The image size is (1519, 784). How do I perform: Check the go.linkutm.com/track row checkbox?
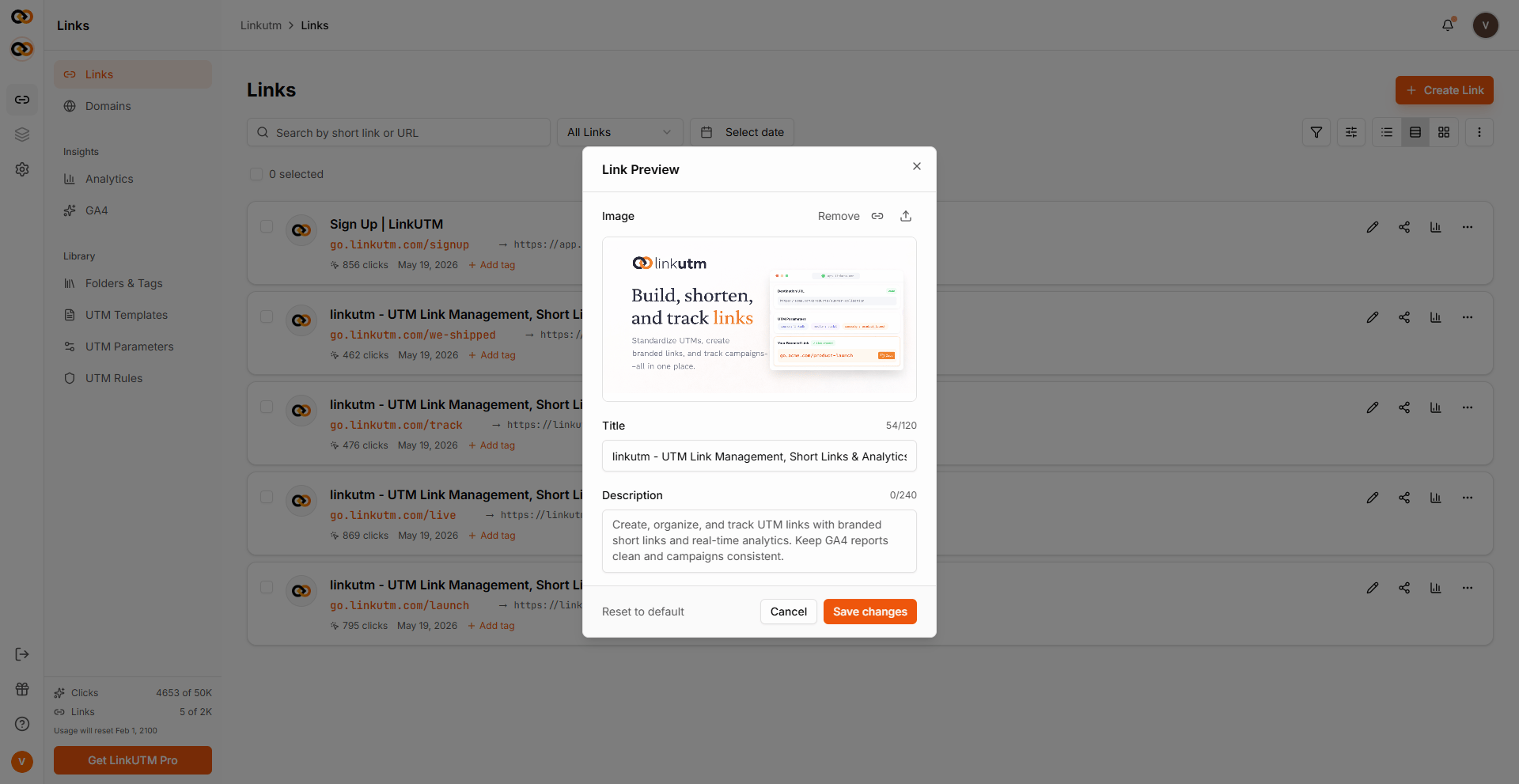[x=267, y=407]
